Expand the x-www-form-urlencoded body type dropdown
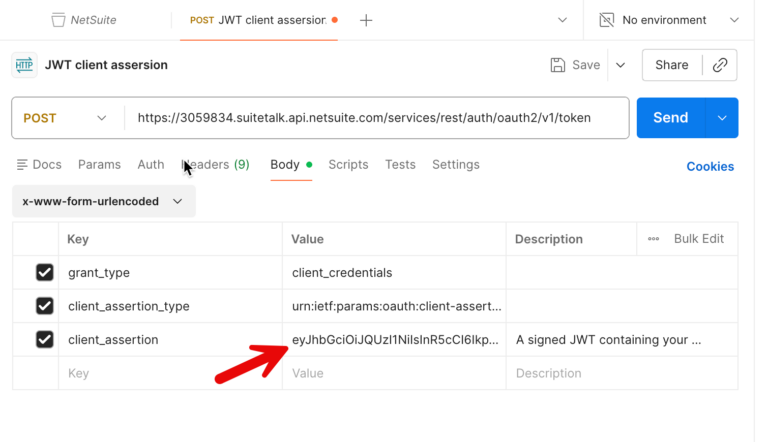Image resolution: width=768 pixels, height=442 pixels. click(103, 201)
